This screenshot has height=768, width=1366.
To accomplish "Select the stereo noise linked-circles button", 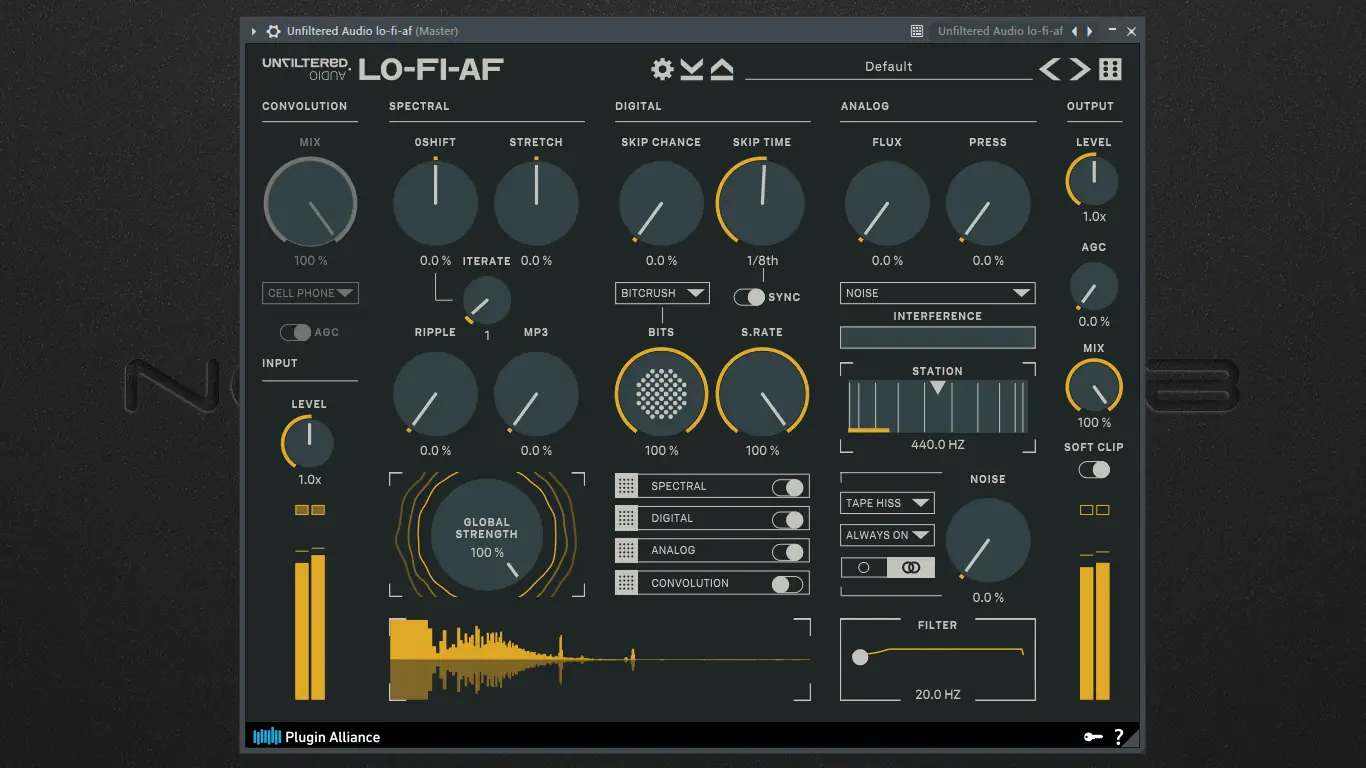I will point(911,567).
